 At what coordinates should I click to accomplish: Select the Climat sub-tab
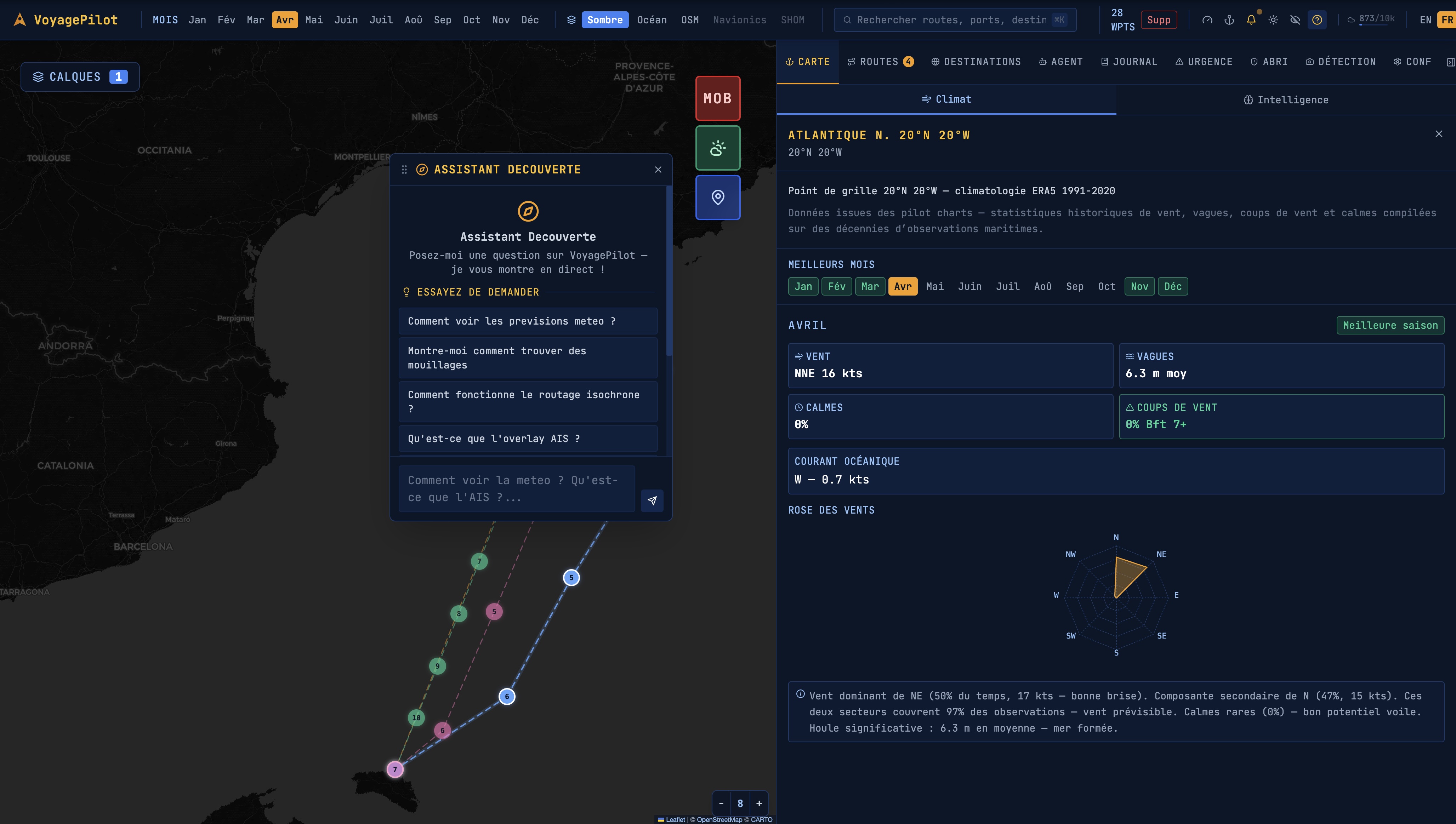(946, 99)
